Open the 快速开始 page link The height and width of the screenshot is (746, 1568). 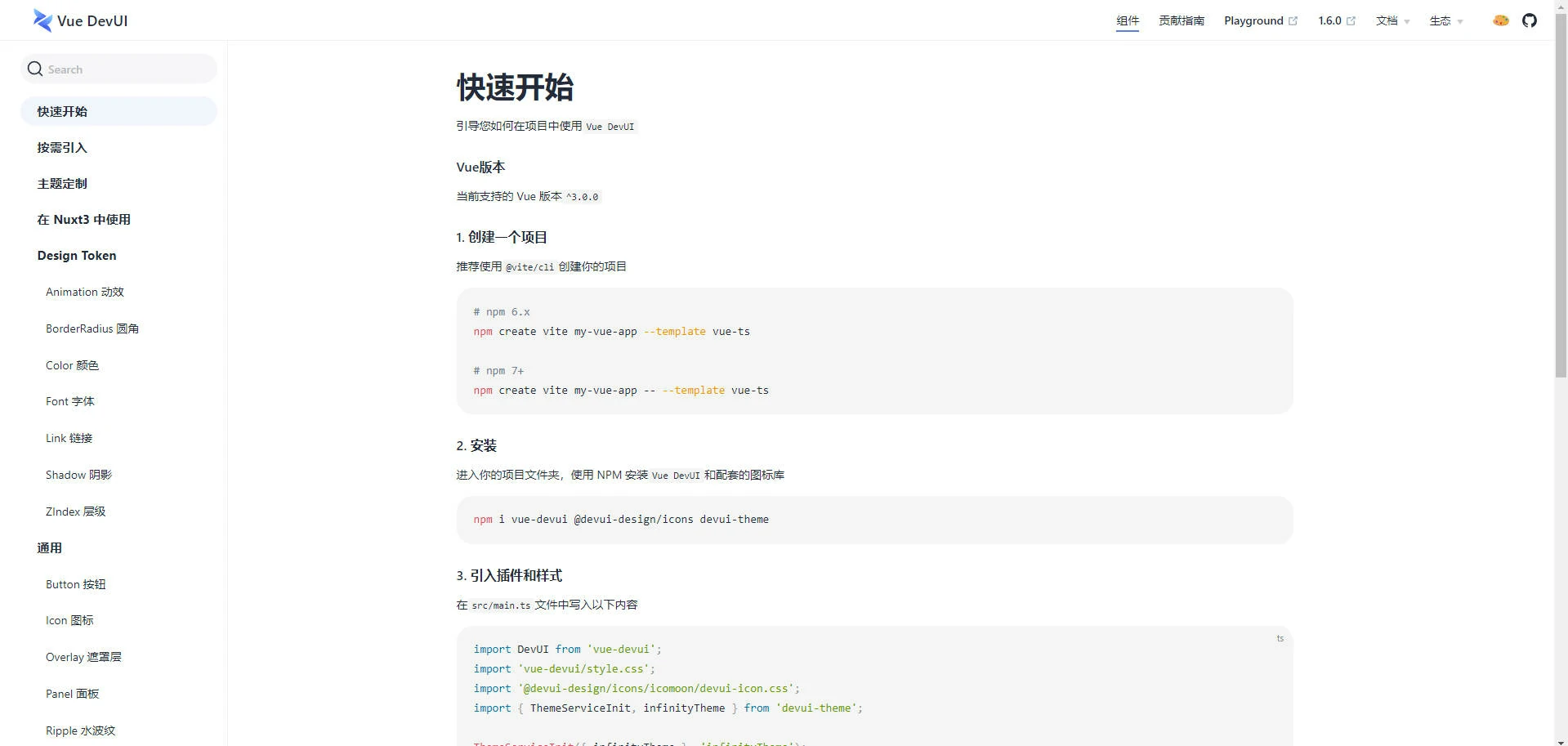tap(63, 111)
